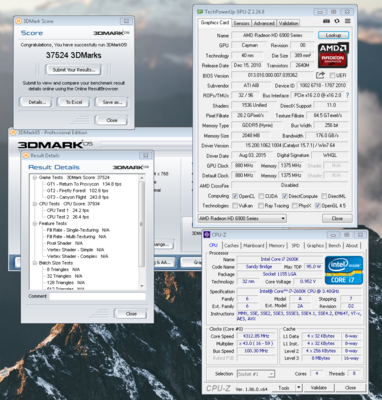Open the CPU-Z SPD tab
The width and height of the screenshot is (382, 400).
pyautogui.click(x=295, y=245)
